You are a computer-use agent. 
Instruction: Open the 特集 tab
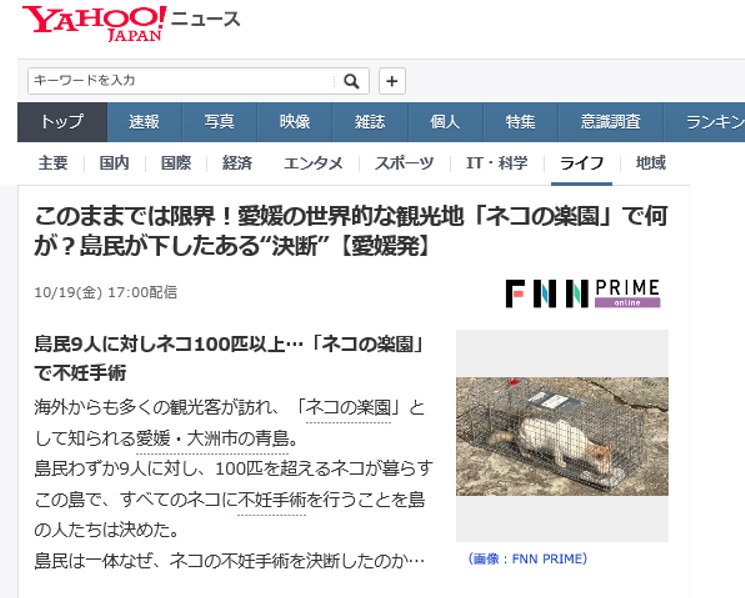(520, 122)
